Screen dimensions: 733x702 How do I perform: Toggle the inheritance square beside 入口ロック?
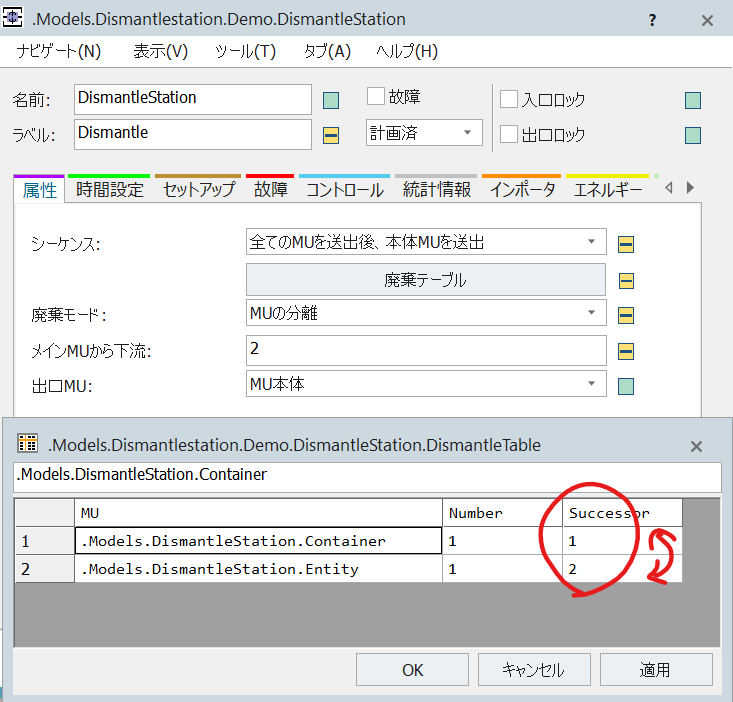693,100
